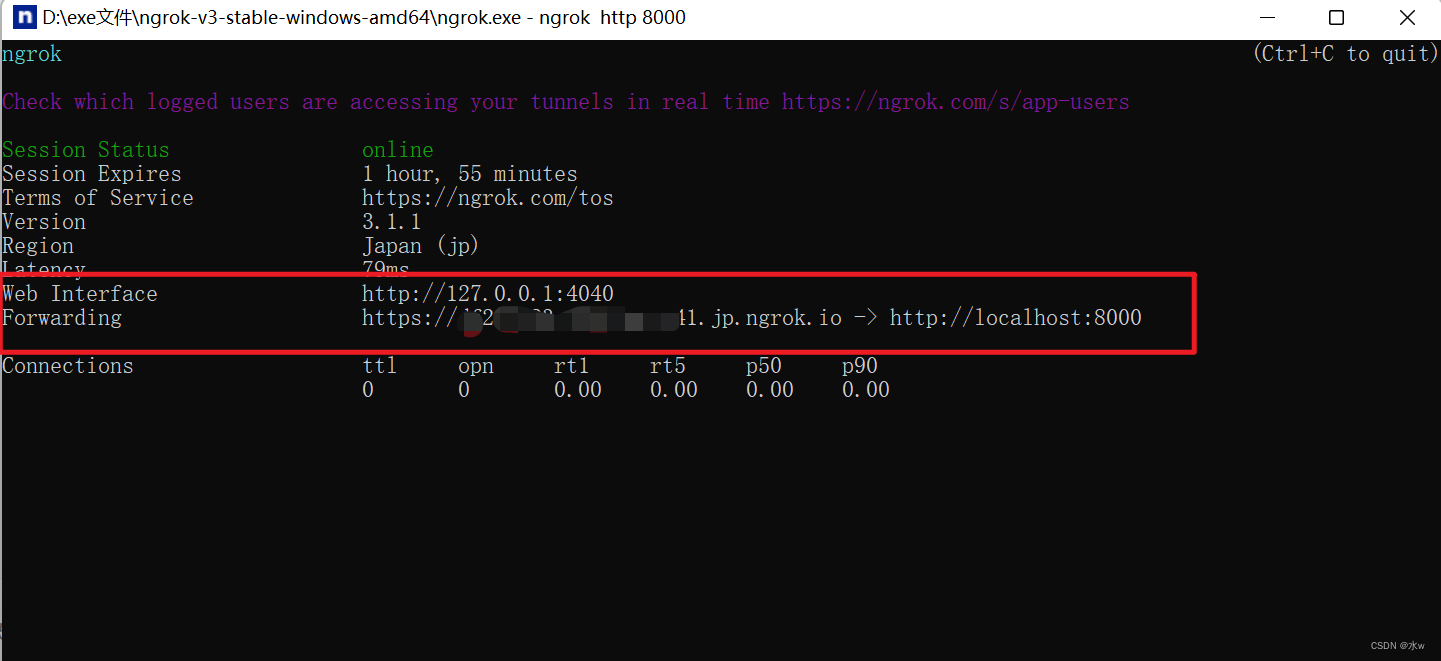Click the forwarding https jp.ngrok.io URL
The width and height of the screenshot is (1441, 661).
[x=602, y=318]
